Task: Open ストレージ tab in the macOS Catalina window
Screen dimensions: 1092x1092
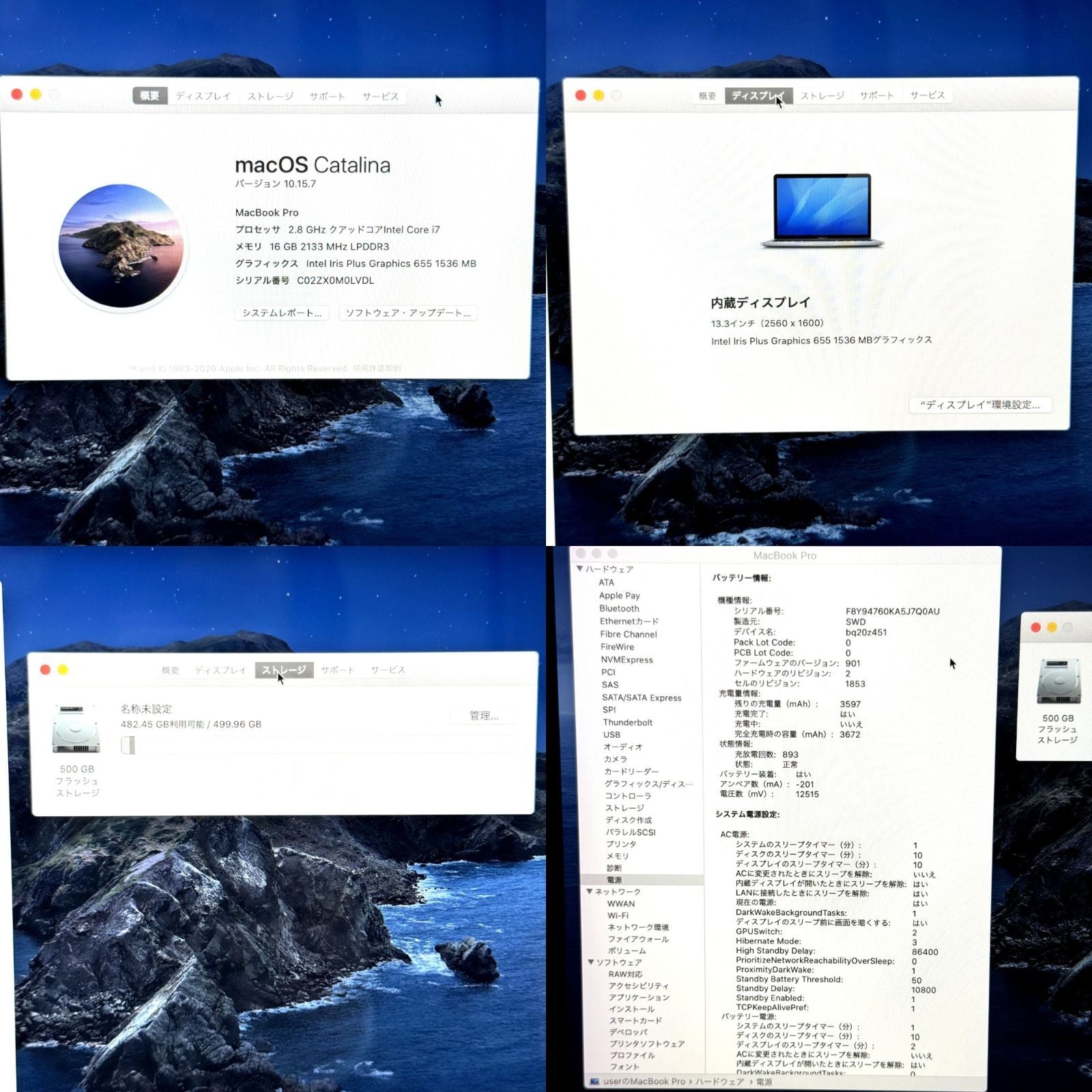Action: coord(270,96)
